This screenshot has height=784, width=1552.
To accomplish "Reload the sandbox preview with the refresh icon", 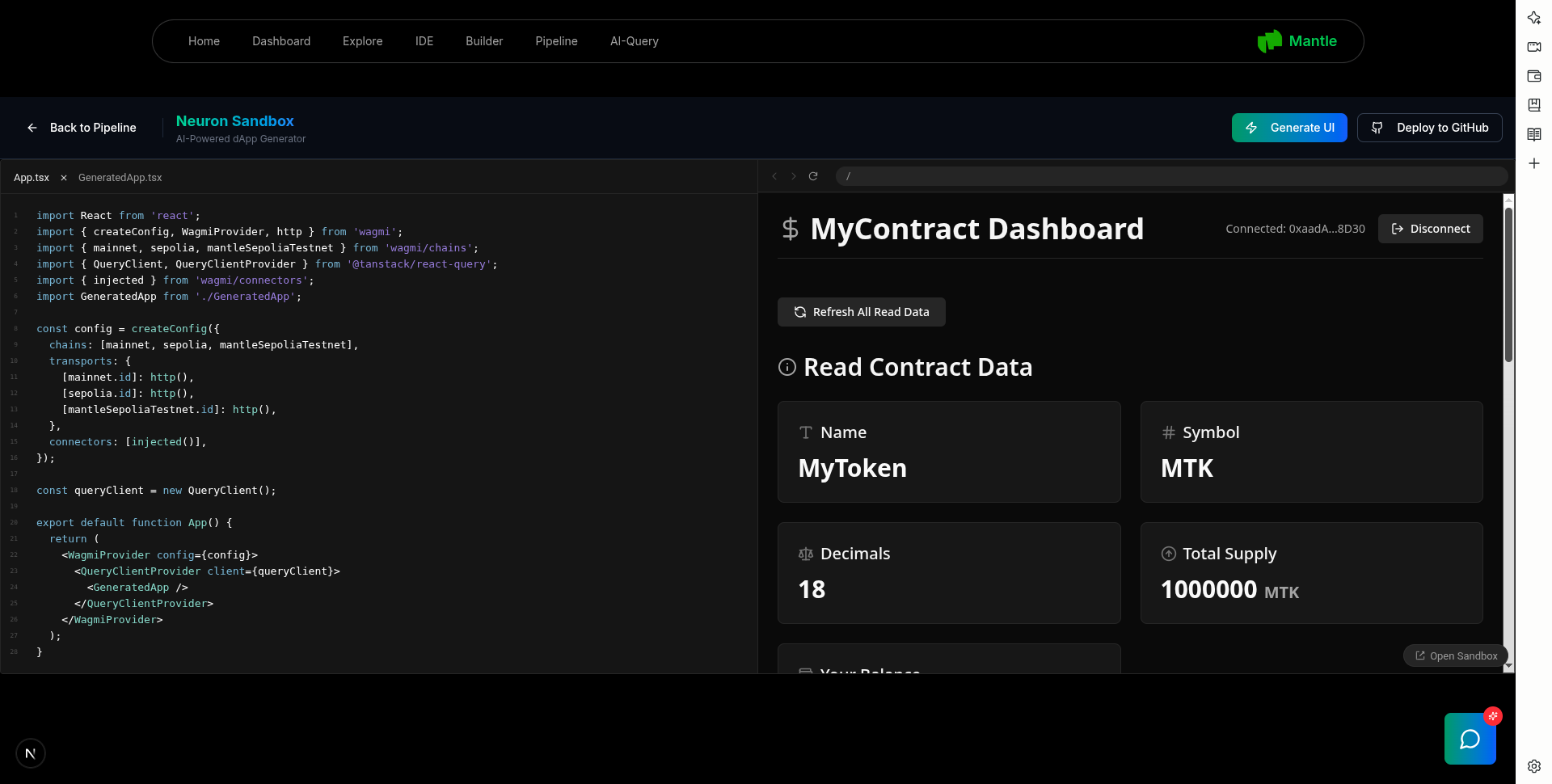I will click(x=813, y=176).
